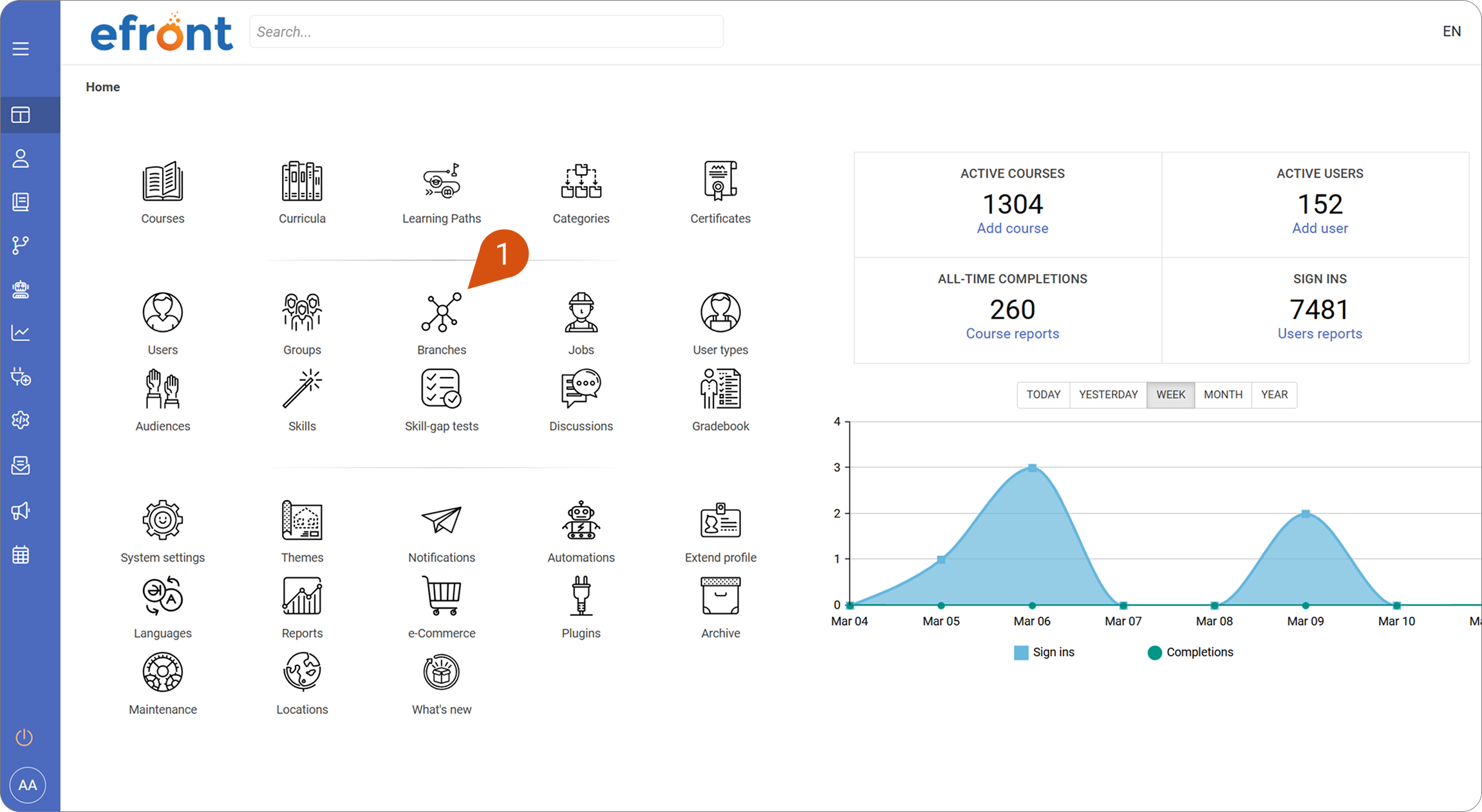Open the Gradebook icon
This screenshot has width=1482, height=812.
pos(720,389)
